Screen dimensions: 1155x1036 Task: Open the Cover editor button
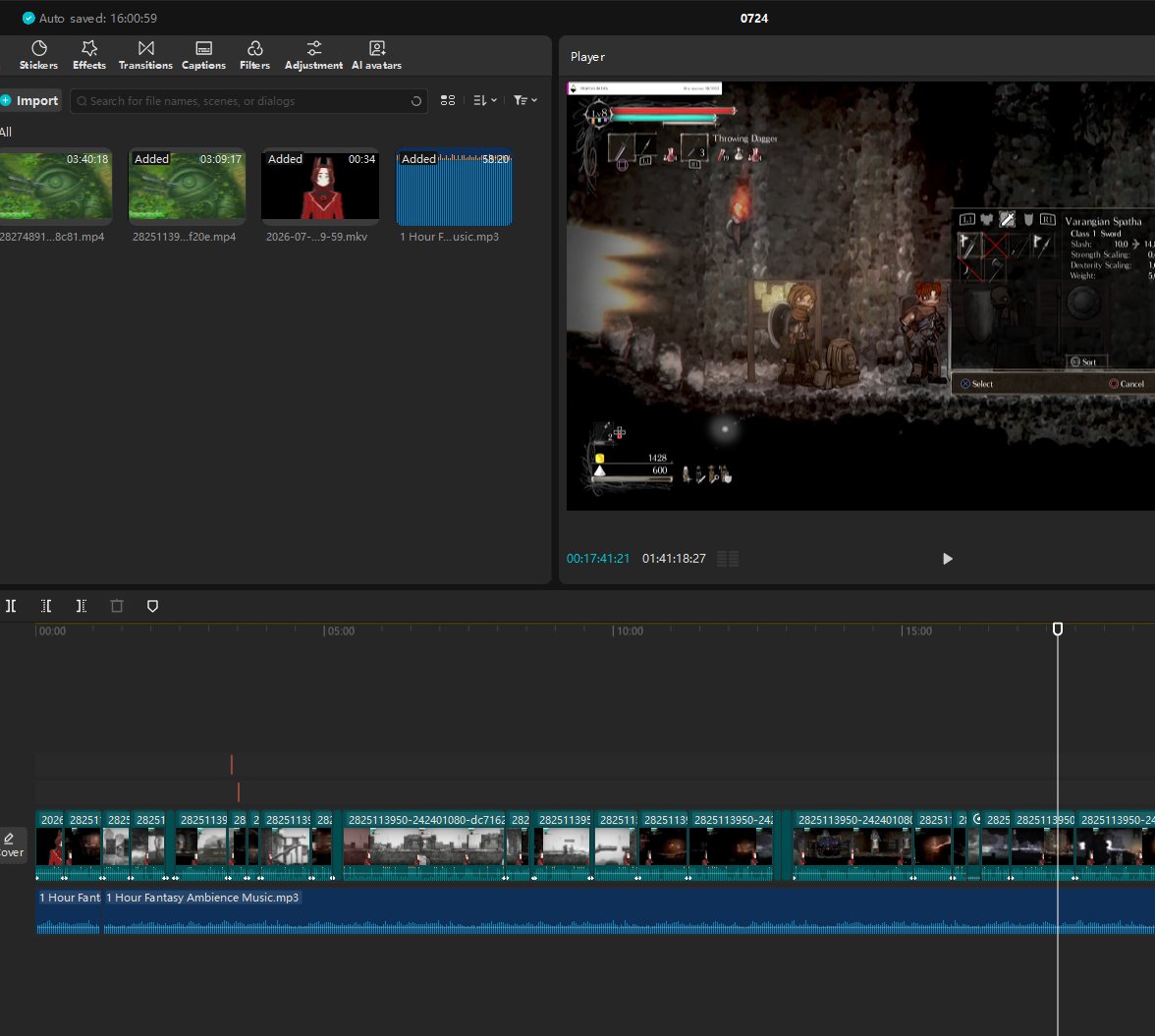click(x=11, y=845)
